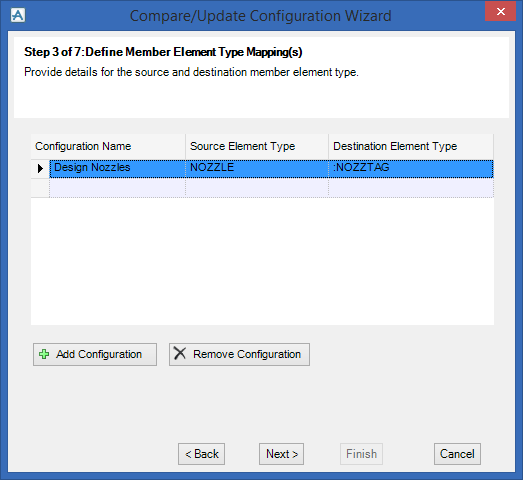The height and width of the screenshot is (480, 523).
Task: Click the empty Source Element Type cell below NOZZLE
Action: click(x=257, y=188)
